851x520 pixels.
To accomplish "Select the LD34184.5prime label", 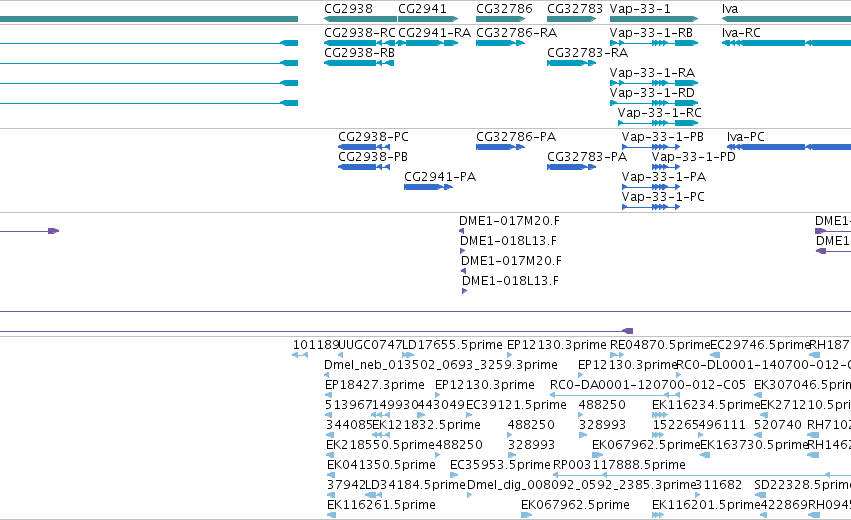I will coord(416,485).
